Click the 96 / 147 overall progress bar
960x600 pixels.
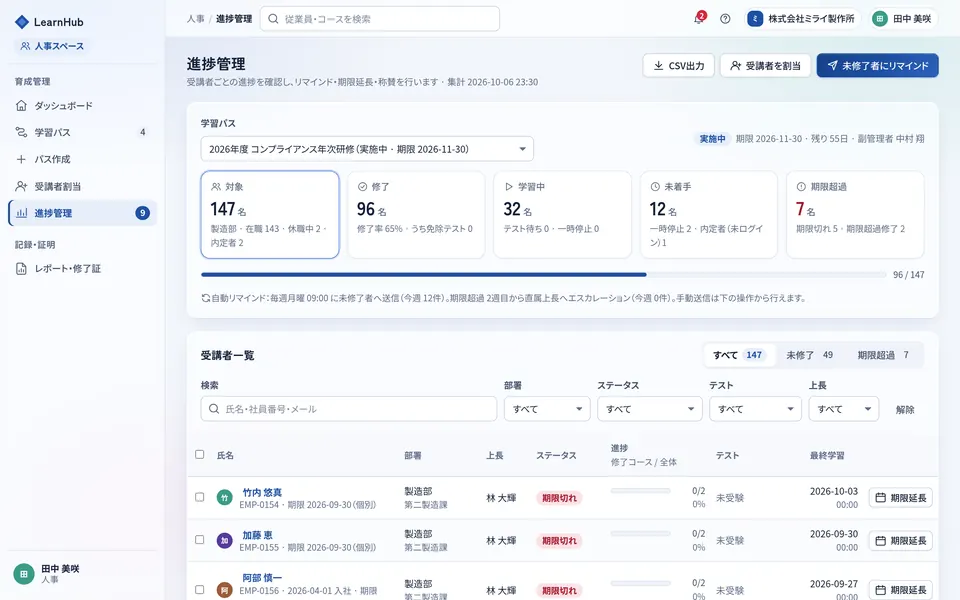(x=543, y=275)
